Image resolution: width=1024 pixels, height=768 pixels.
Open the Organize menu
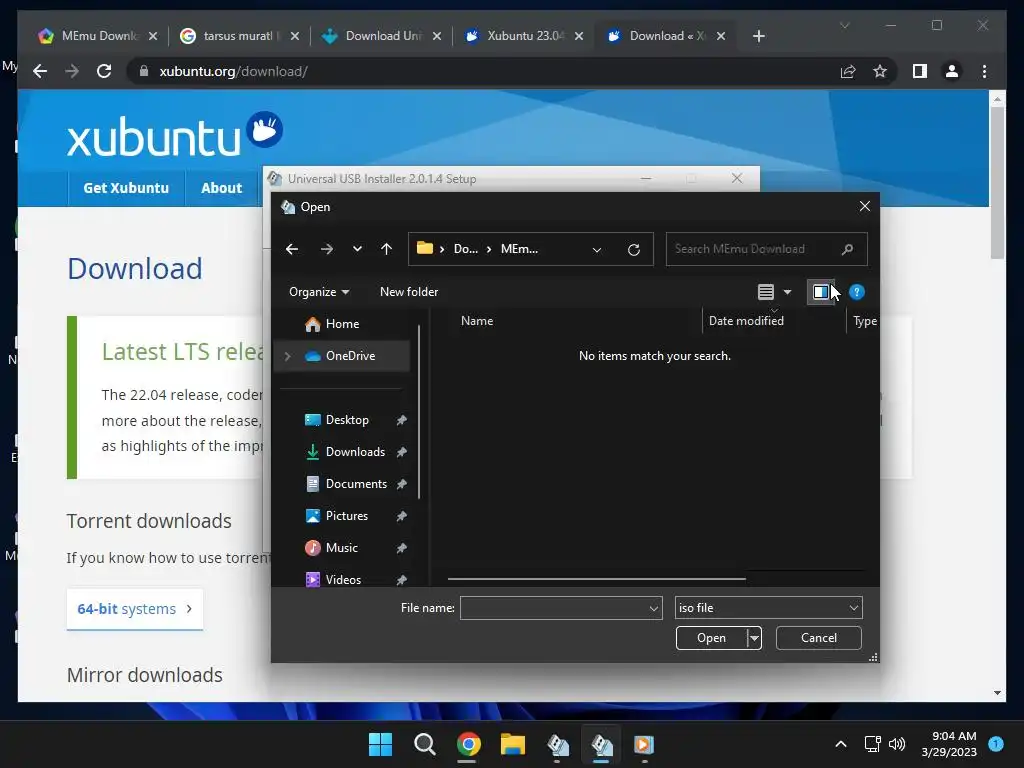tap(319, 292)
